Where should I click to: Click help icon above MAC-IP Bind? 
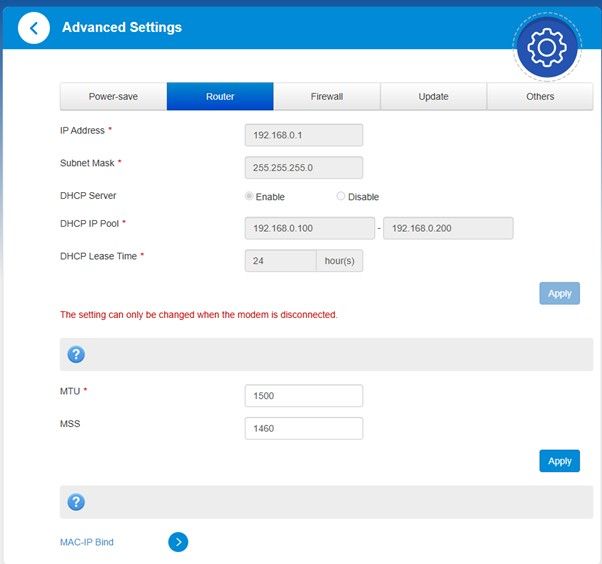(x=76, y=502)
